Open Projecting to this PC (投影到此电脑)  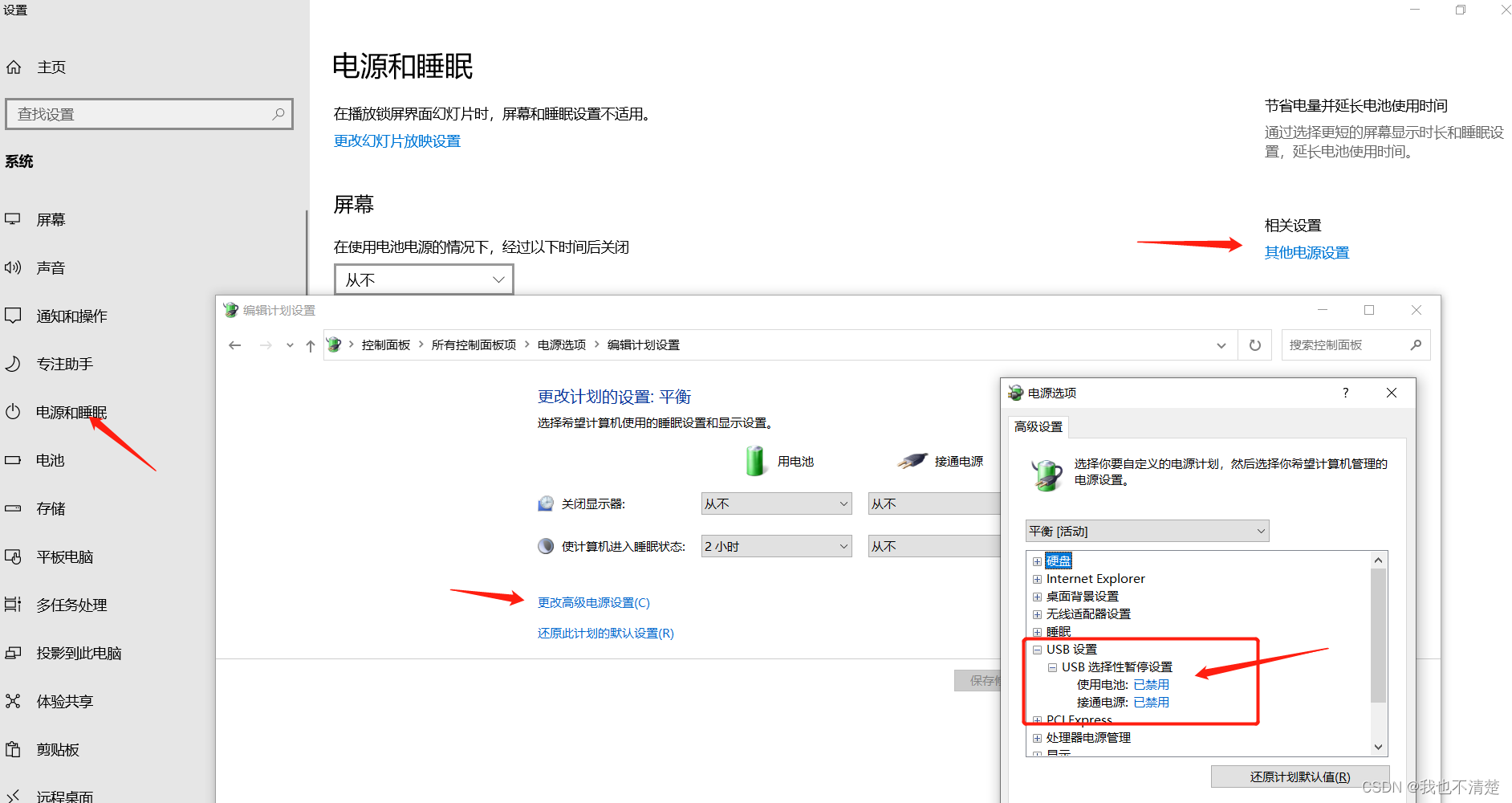pos(79,654)
